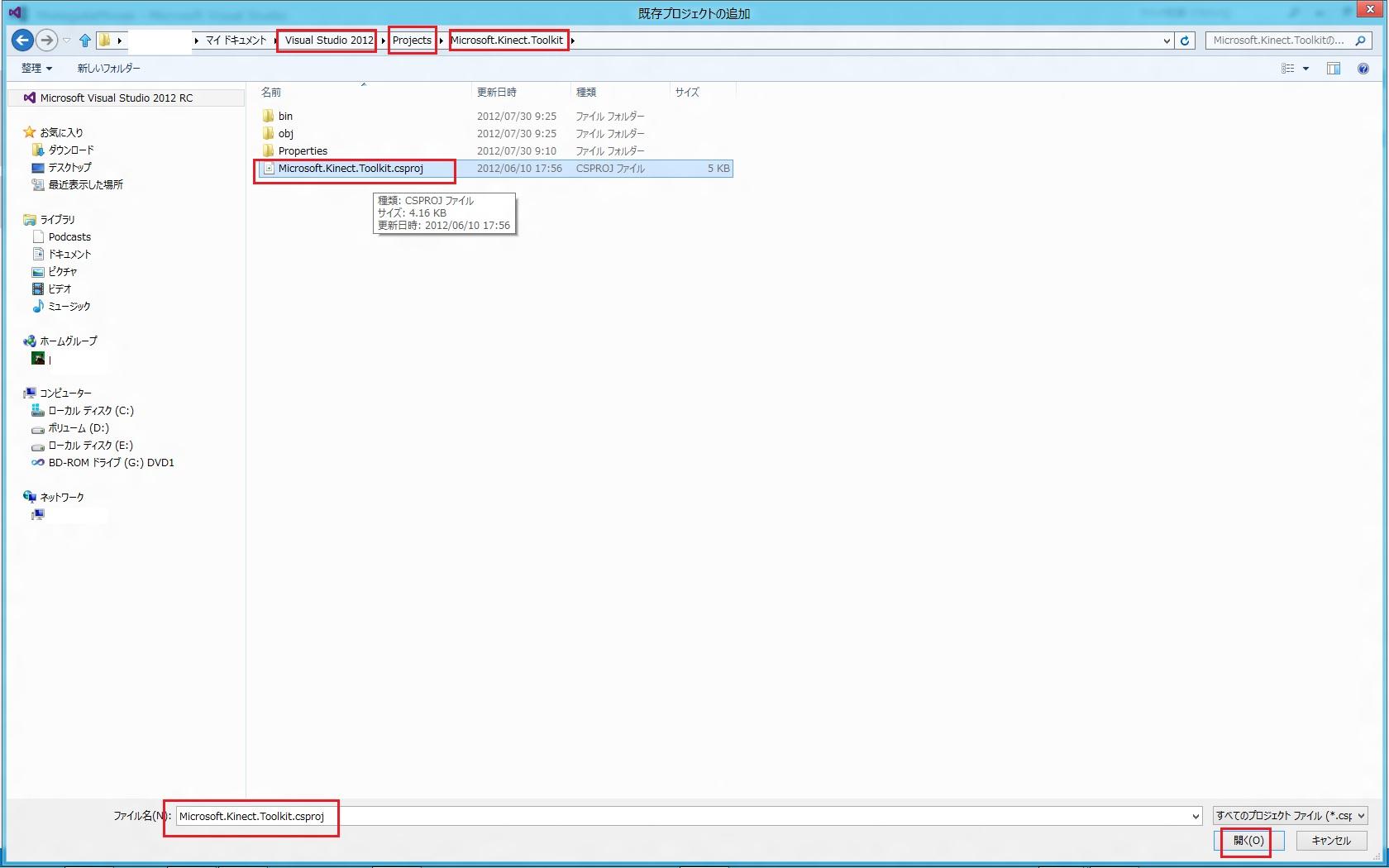Click the CSPROJ ファイル type cell
This screenshot has width=1389, height=868.
point(610,169)
